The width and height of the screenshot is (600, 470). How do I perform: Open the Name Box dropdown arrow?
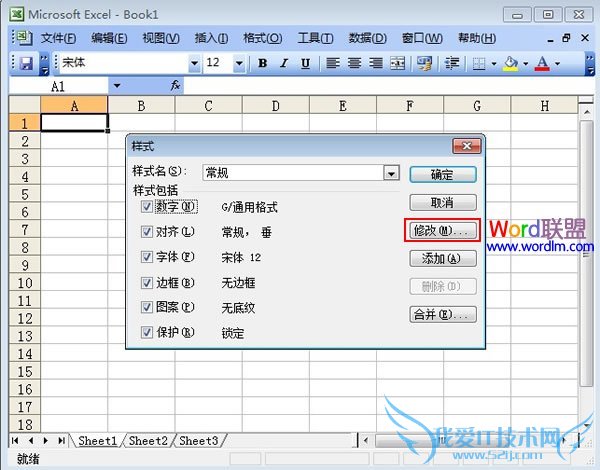tap(117, 86)
